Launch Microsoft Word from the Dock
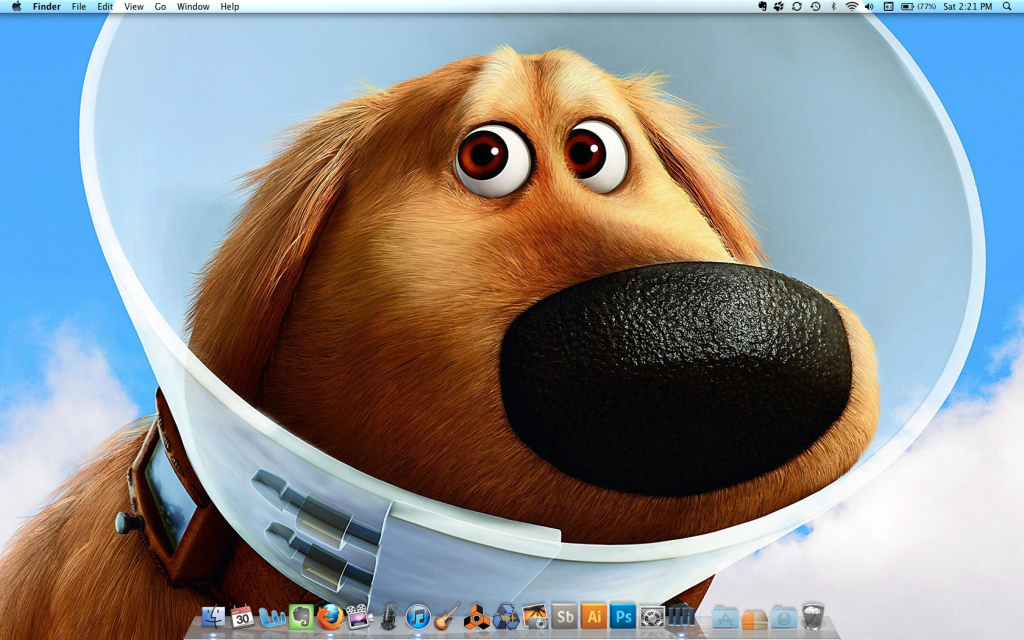 pos(272,616)
